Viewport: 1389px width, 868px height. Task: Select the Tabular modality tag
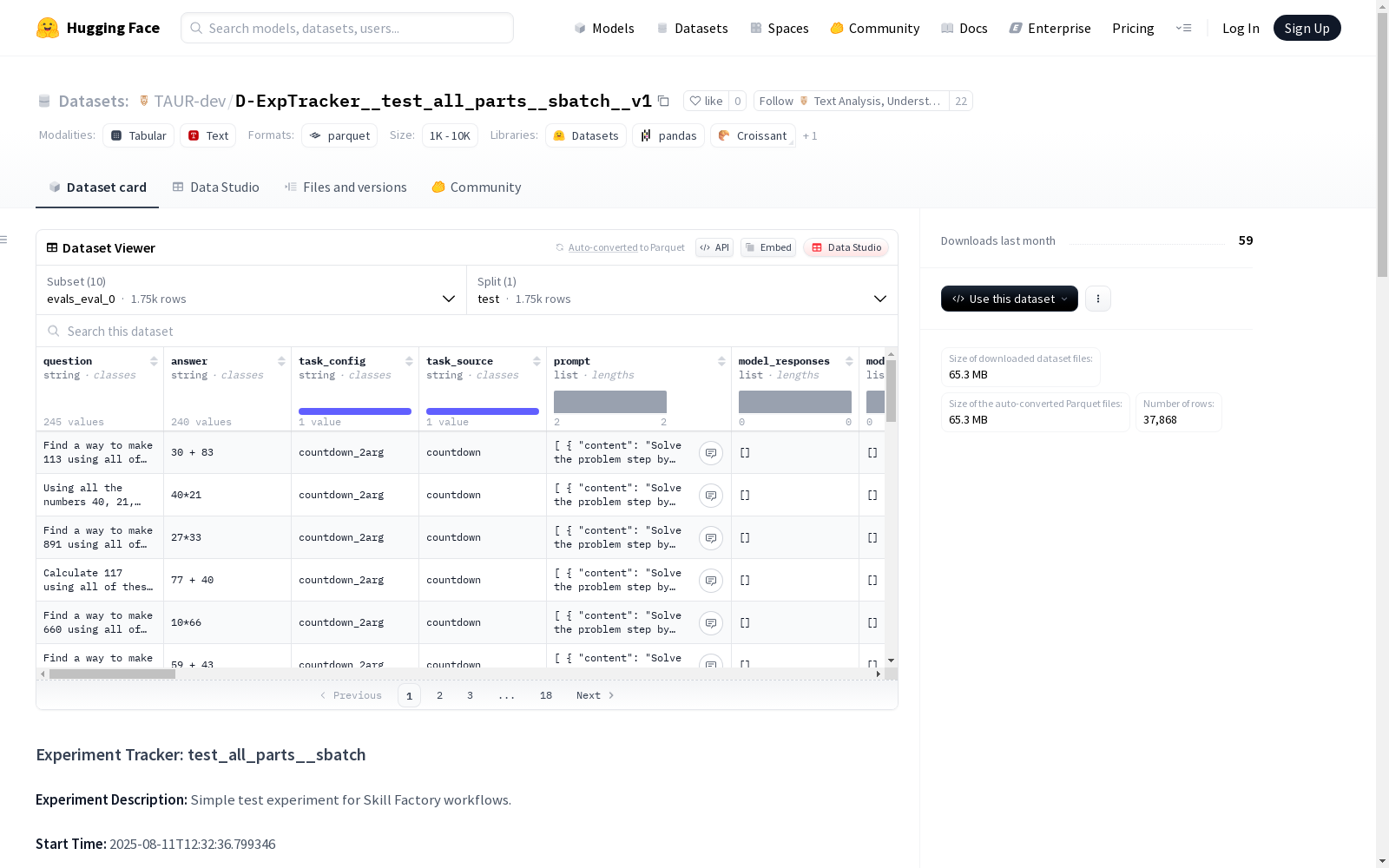[139, 135]
